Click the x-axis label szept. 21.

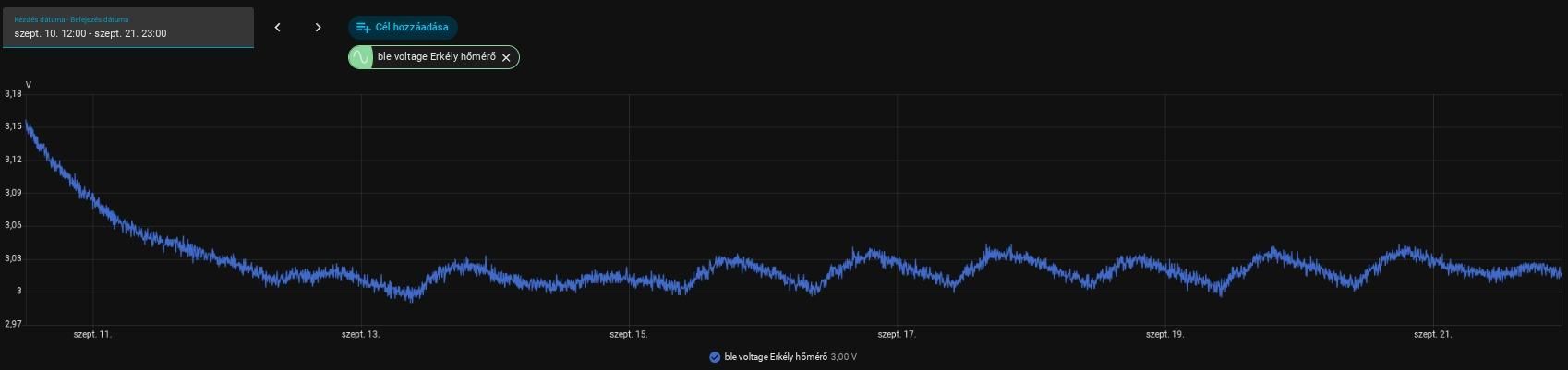pyautogui.click(x=1432, y=335)
